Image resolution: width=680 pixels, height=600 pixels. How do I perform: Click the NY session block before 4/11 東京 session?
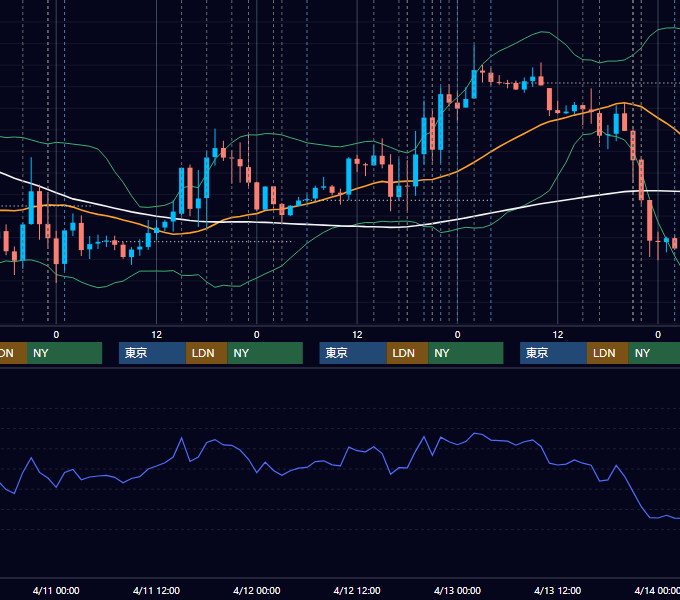coord(64,353)
